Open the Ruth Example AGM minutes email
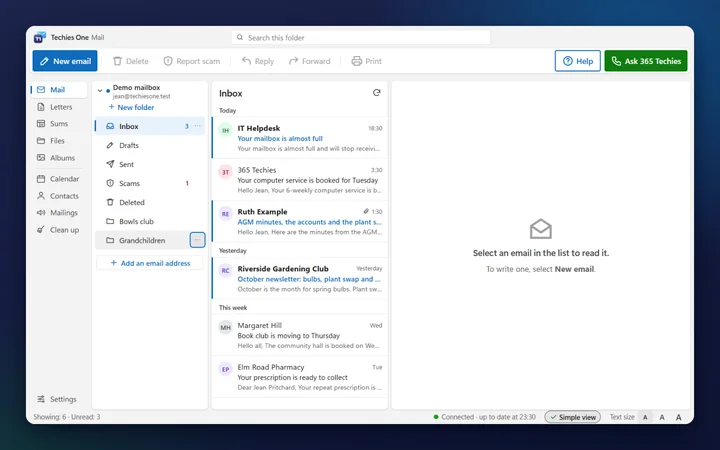The image size is (720, 450). pyautogui.click(x=300, y=221)
